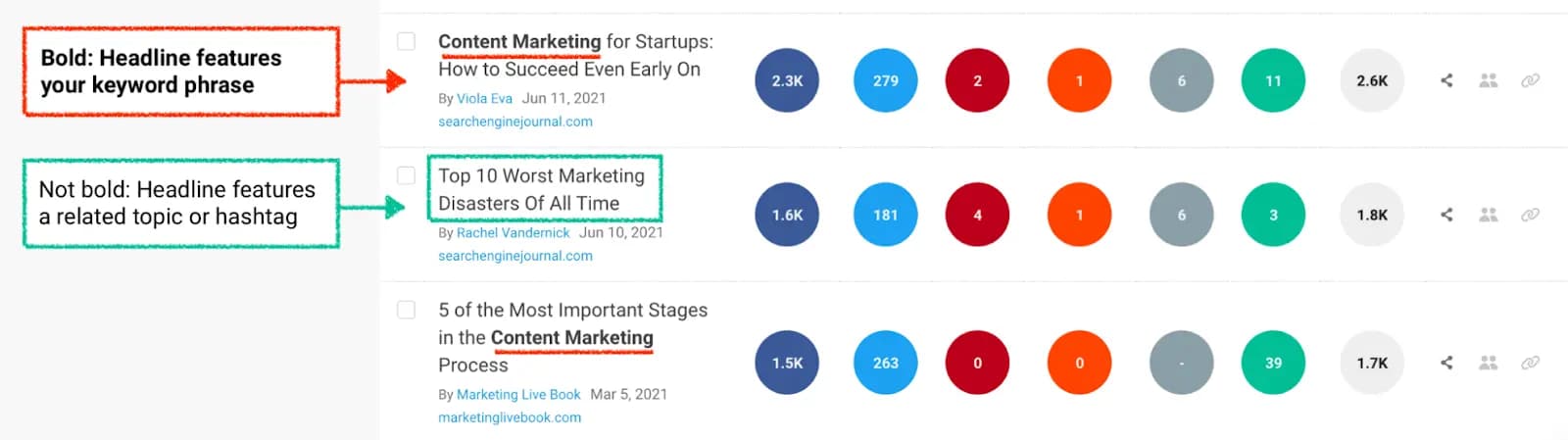Visit marketinglivebook.com domain link
Image resolution: width=1568 pixels, height=440 pixels.
(x=510, y=416)
